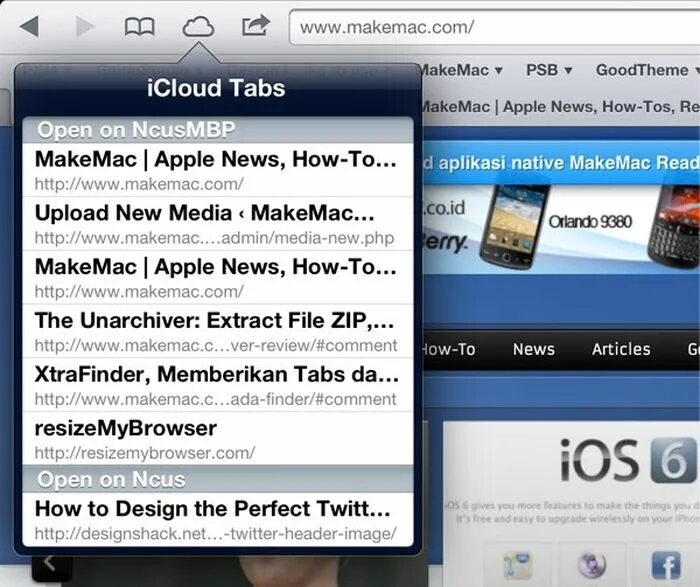Toggle the iCloud Tabs cloud icon

(x=198, y=27)
